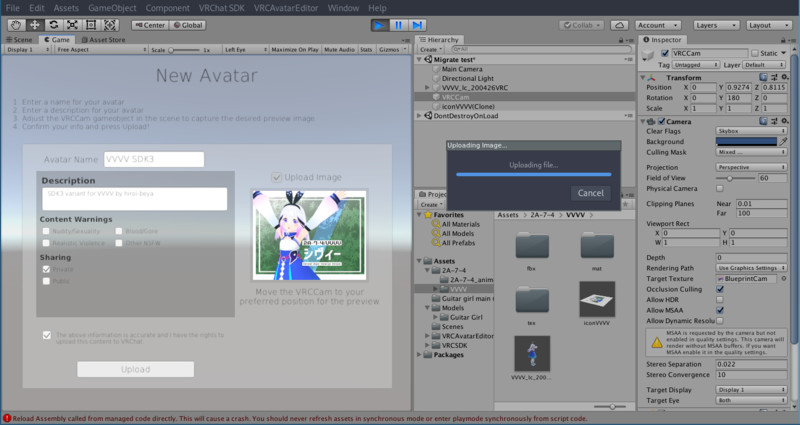Screen dimensions: 800x425
Task: Select the combined Transform tool
Action: tap(110, 25)
